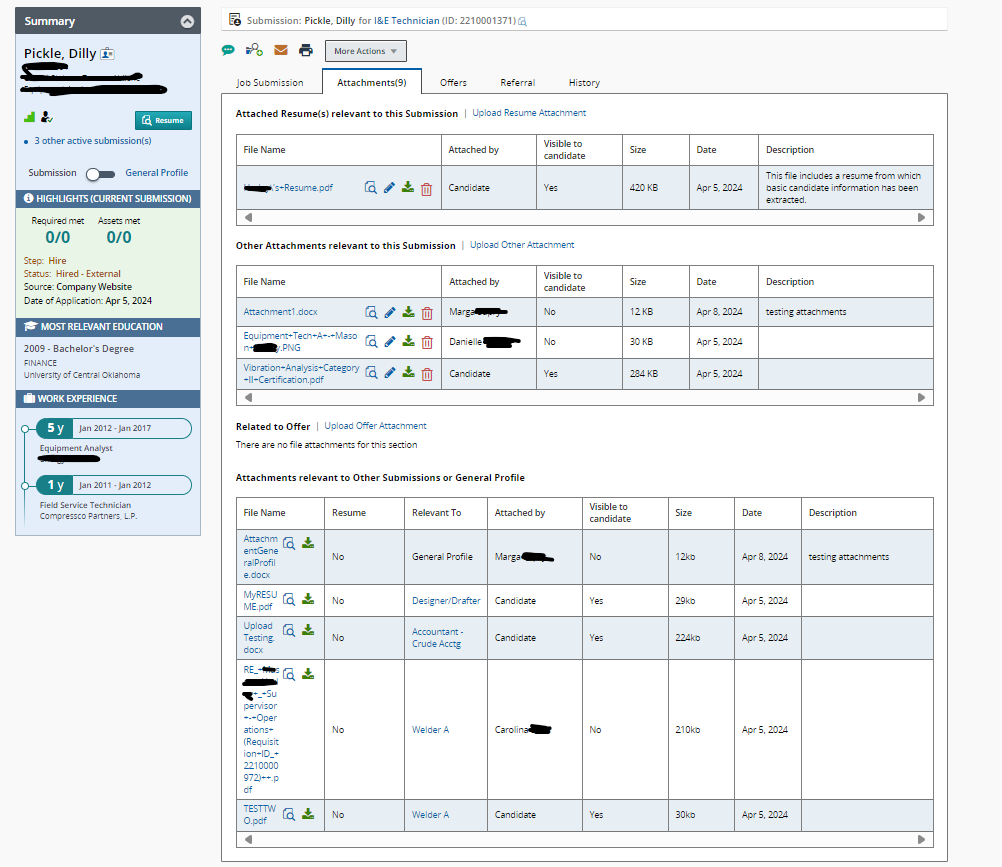Email the candidate using the envelope icon

coord(281,50)
